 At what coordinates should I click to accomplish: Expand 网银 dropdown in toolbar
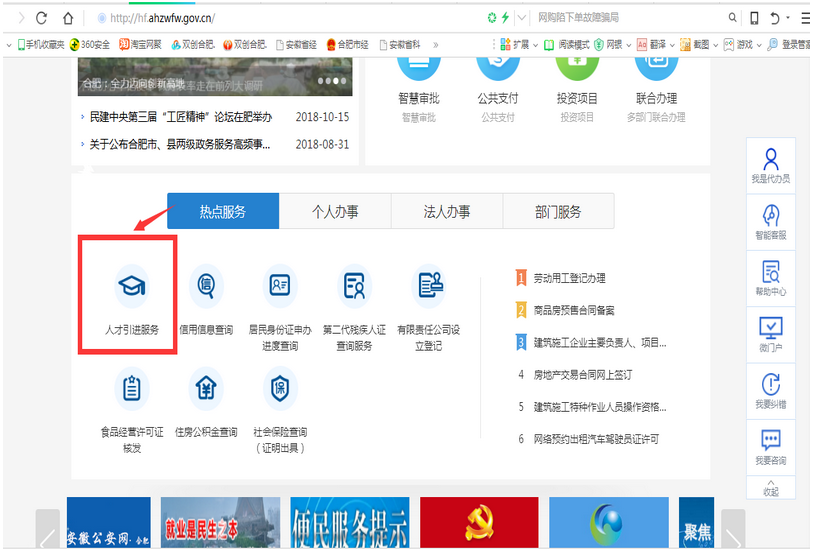(628, 45)
